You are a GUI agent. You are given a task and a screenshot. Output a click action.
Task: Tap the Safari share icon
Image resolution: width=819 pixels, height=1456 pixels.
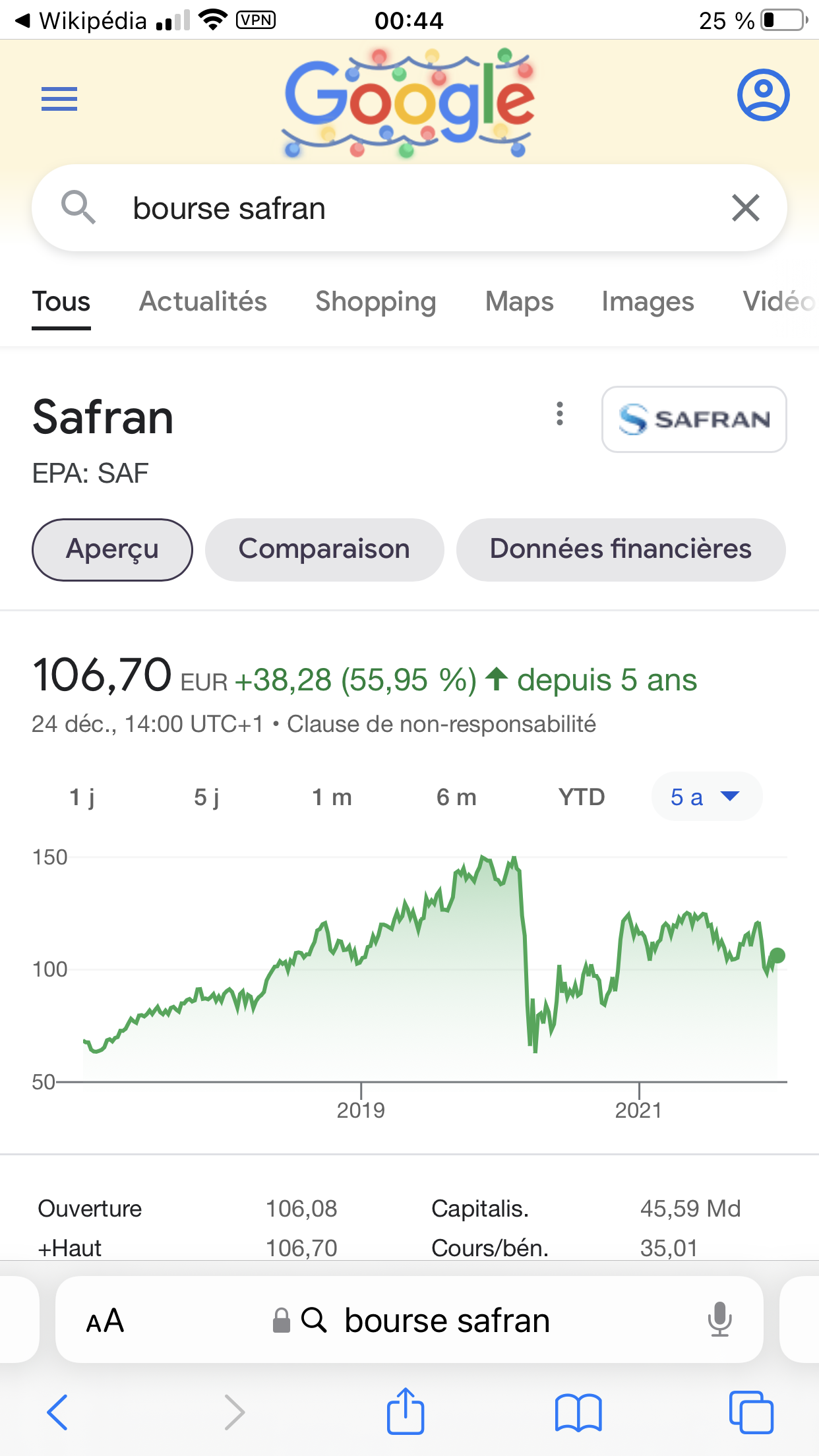click(405, 1412)
